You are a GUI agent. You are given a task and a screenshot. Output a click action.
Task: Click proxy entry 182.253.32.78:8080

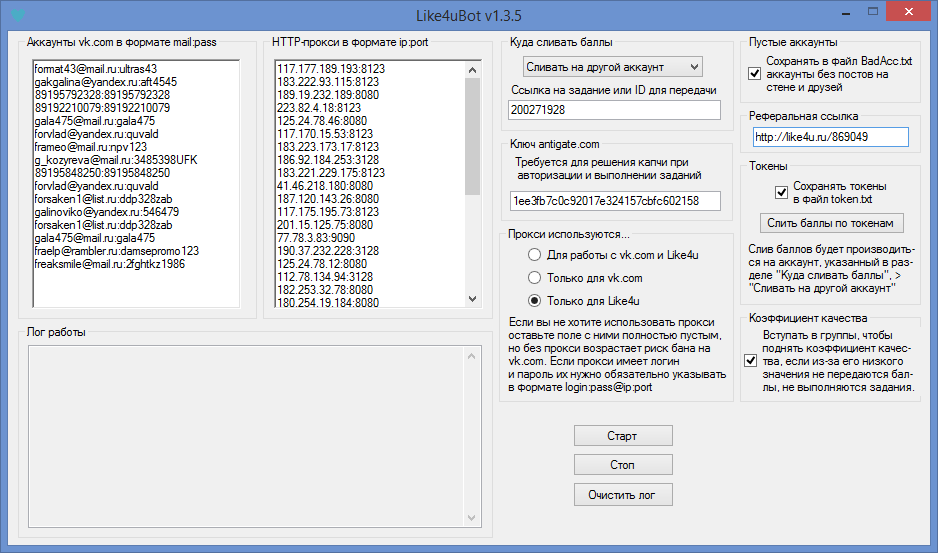click(x=325, y=290)
